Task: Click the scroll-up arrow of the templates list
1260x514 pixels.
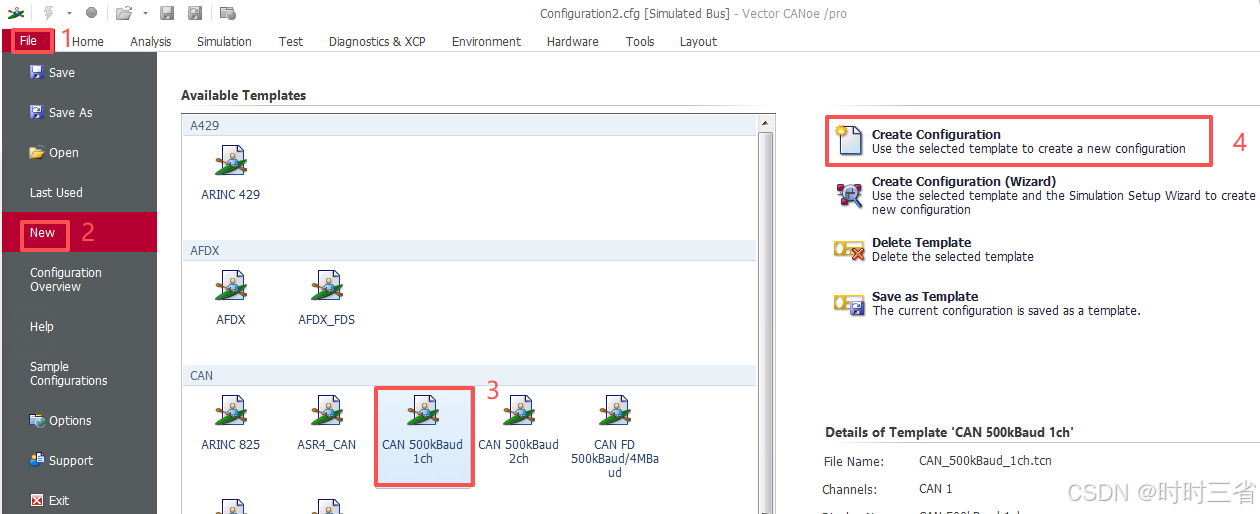Action: pyautogui.click(x=766, y=122)
